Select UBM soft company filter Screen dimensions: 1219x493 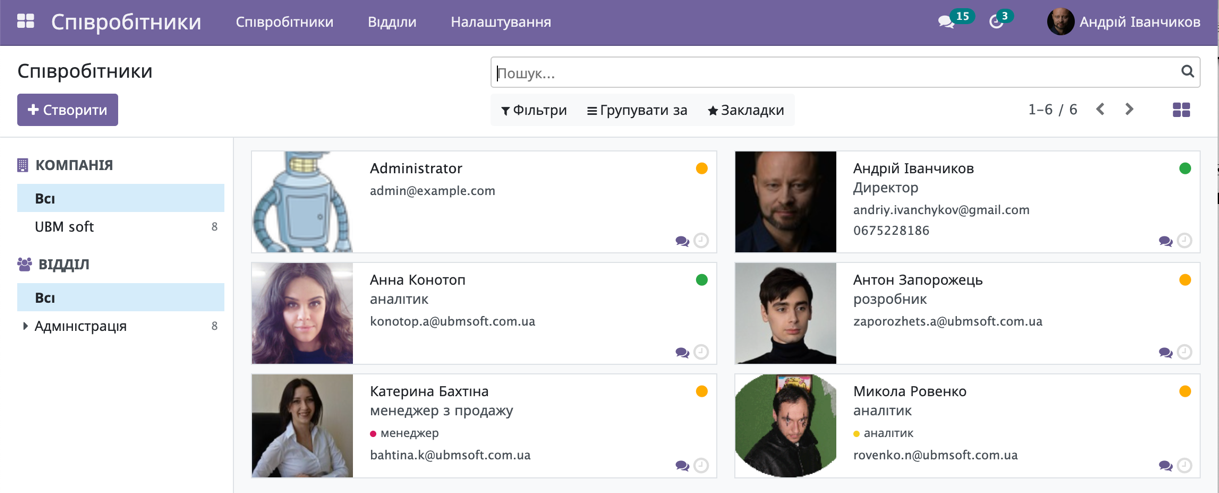tap(64, 227)
